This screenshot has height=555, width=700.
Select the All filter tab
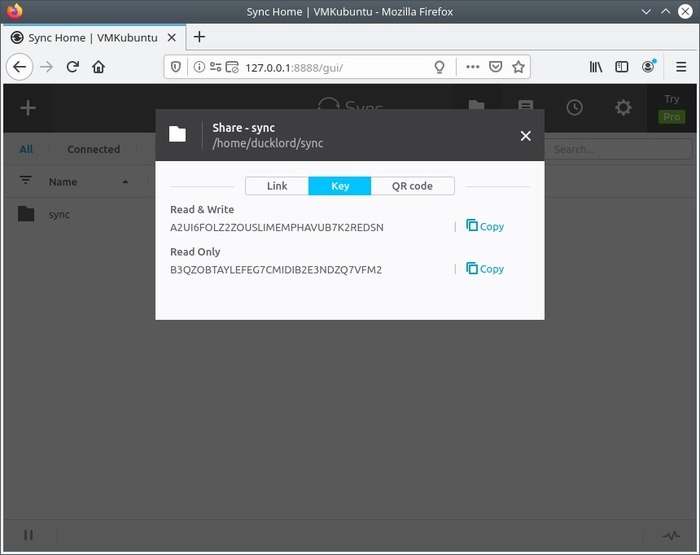tap(26, 149)
